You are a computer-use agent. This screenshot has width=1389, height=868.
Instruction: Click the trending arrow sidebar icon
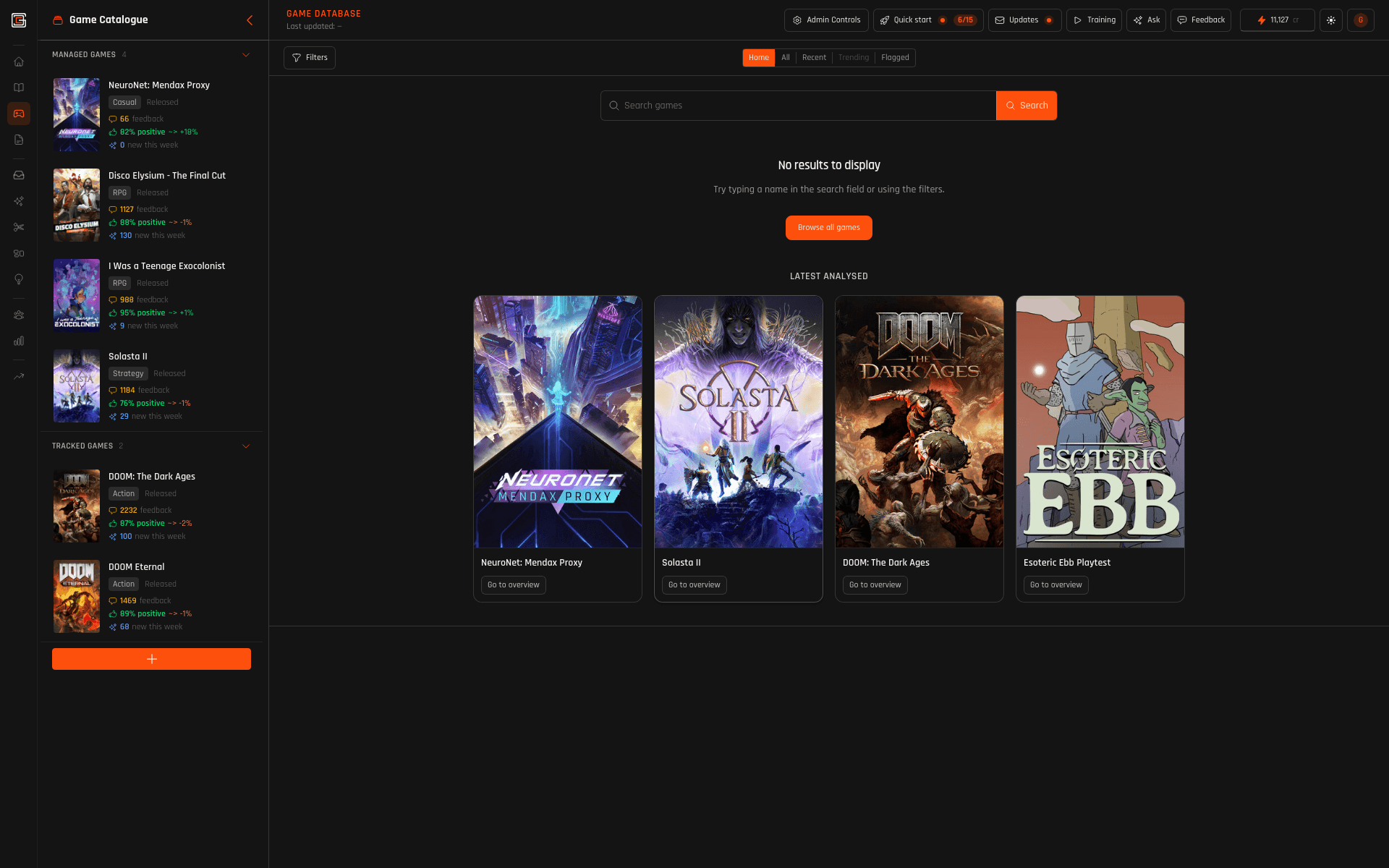click(x=19, y=376)
